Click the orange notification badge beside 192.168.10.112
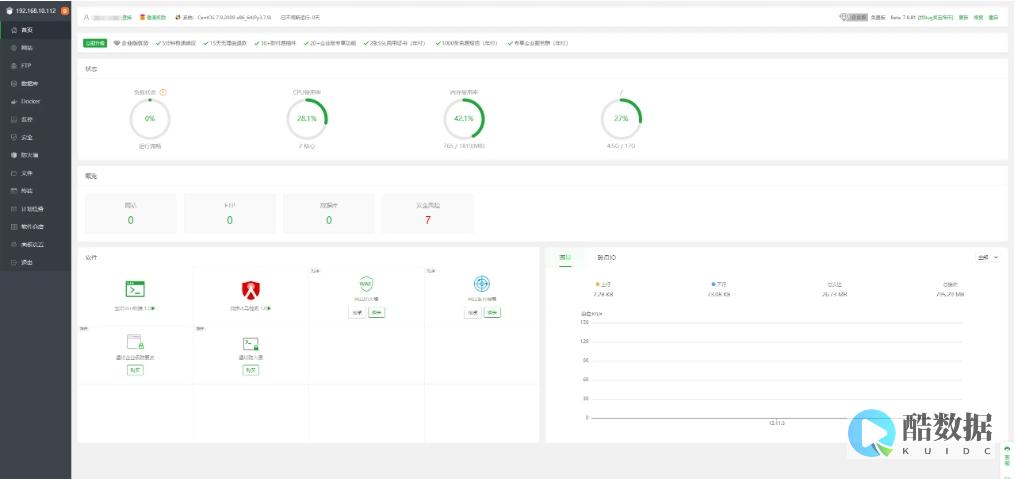 tap(65, 11)
